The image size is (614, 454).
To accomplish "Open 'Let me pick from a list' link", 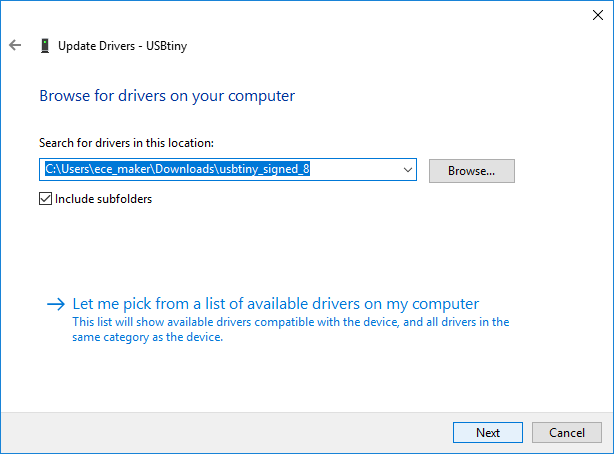I will [x=276, y=304].
